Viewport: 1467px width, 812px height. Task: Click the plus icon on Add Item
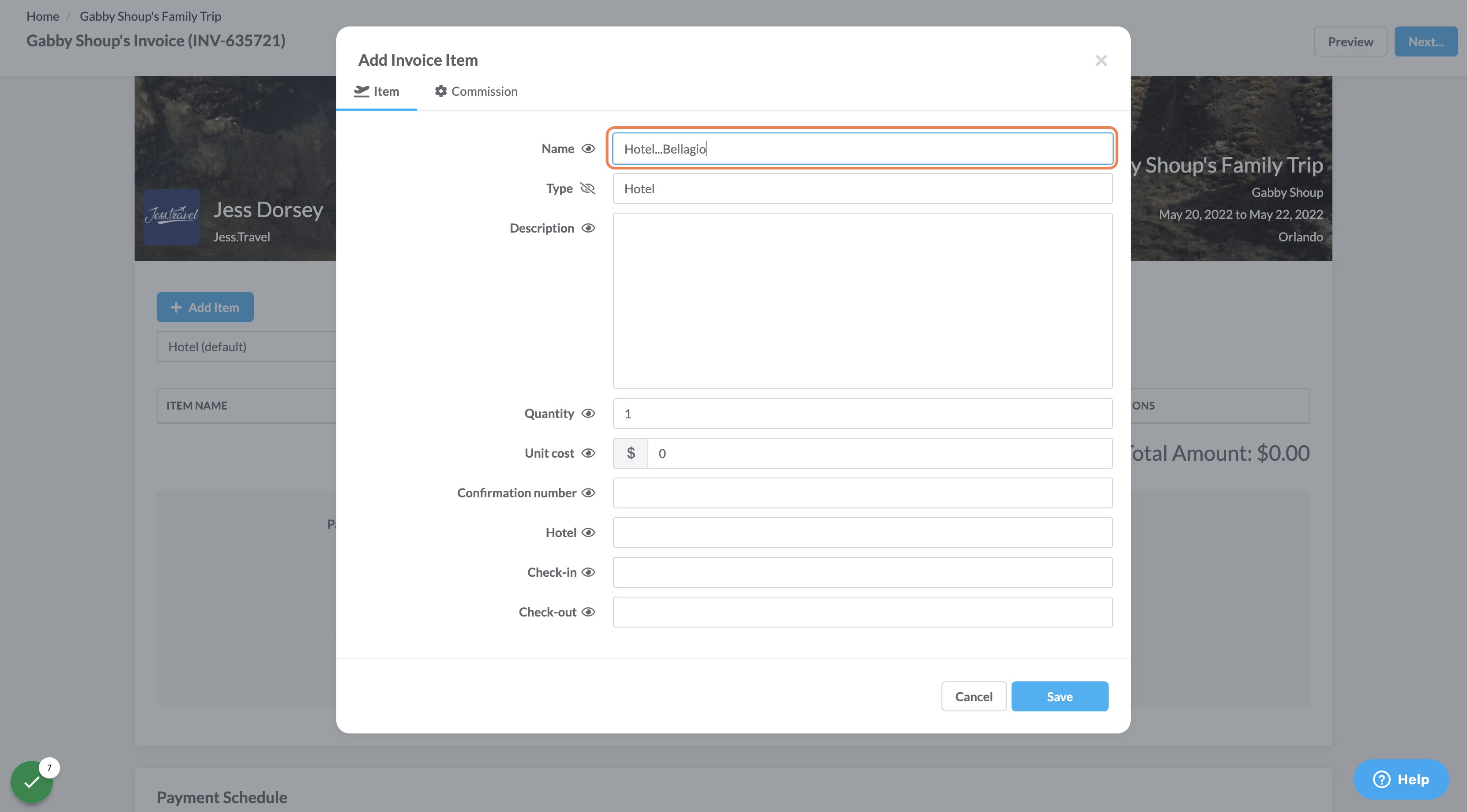[x=176, y=308]
